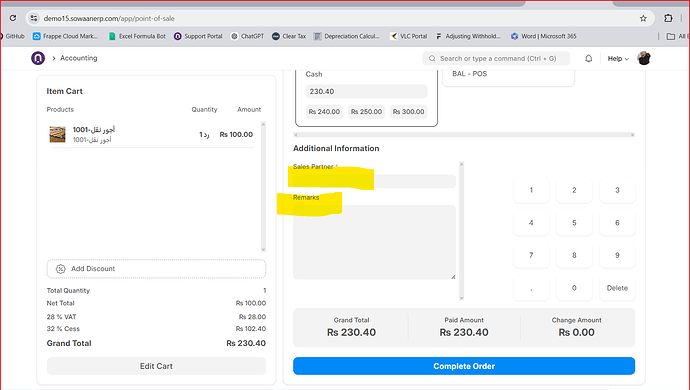Open the Word | Microsoft 365 bookmark

543,36
